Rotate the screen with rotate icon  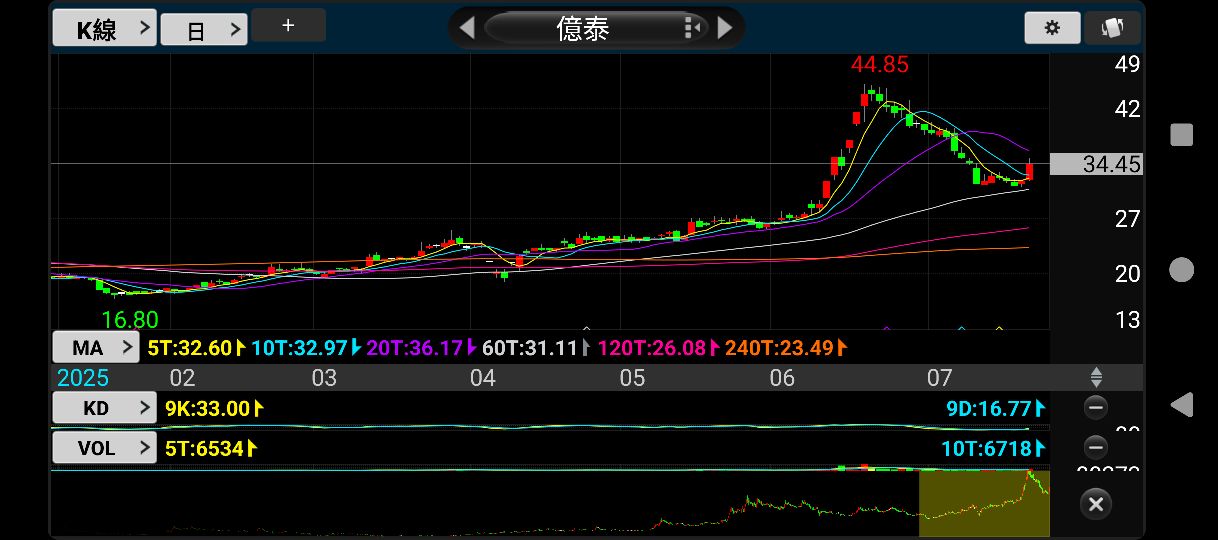[x=1112, y=28]
